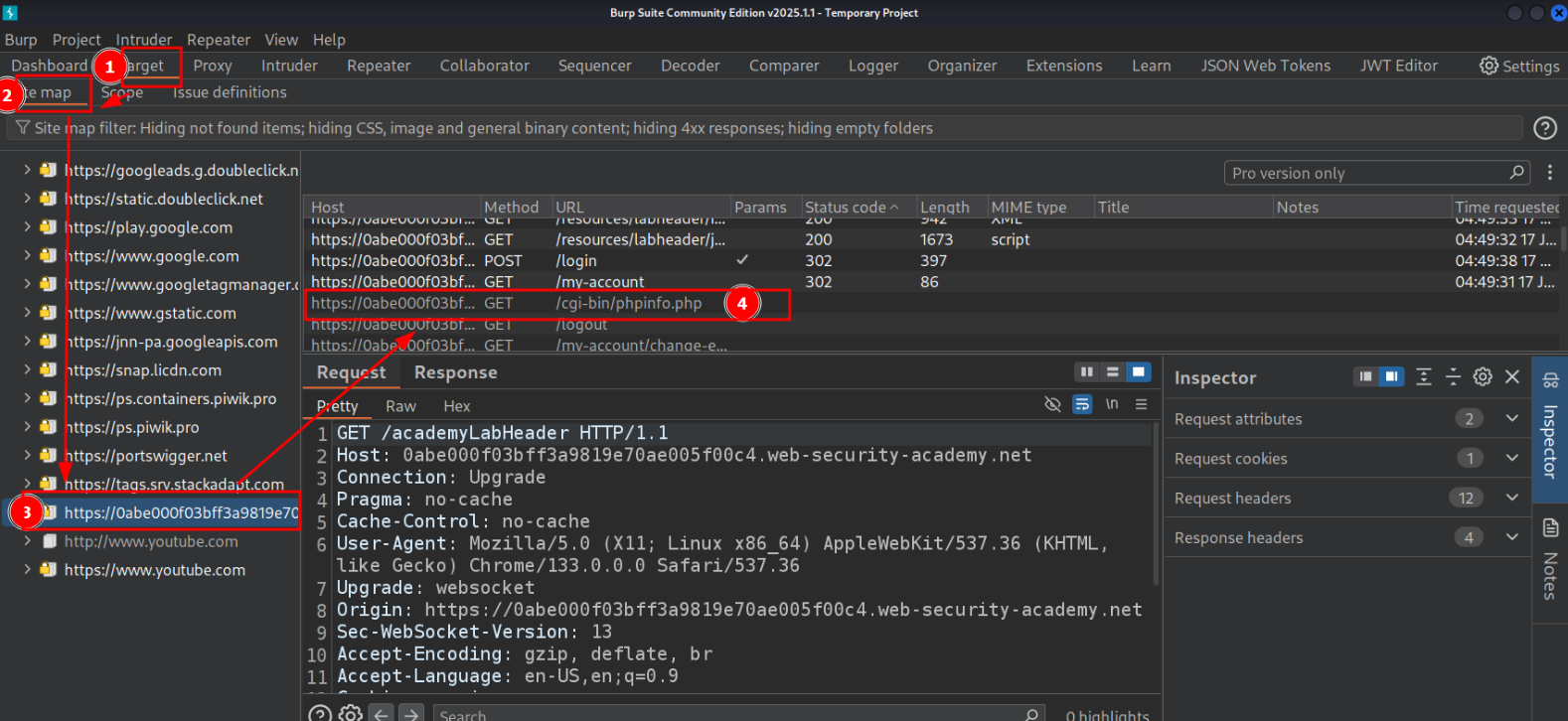The width and height of the screenshot is (1568, 721).
Task: Click Burp Suite logo in title bar
Action: point(10,13)
